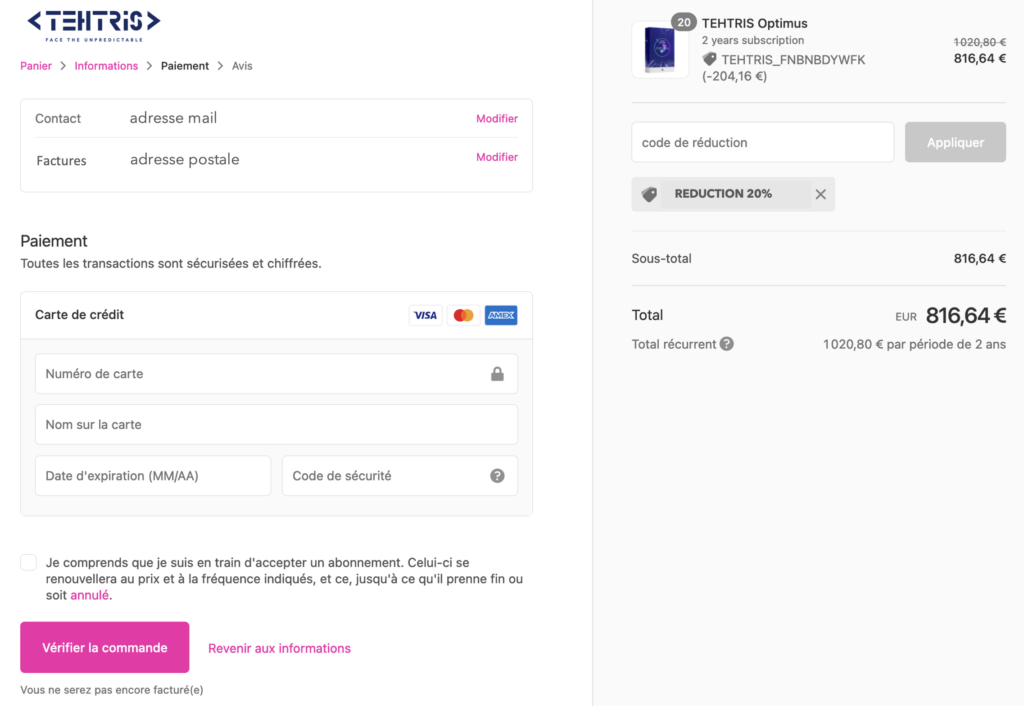The image size is (1024, 706).
Task: Accept the subscription renewal checkbox
Action: (29, 562)
